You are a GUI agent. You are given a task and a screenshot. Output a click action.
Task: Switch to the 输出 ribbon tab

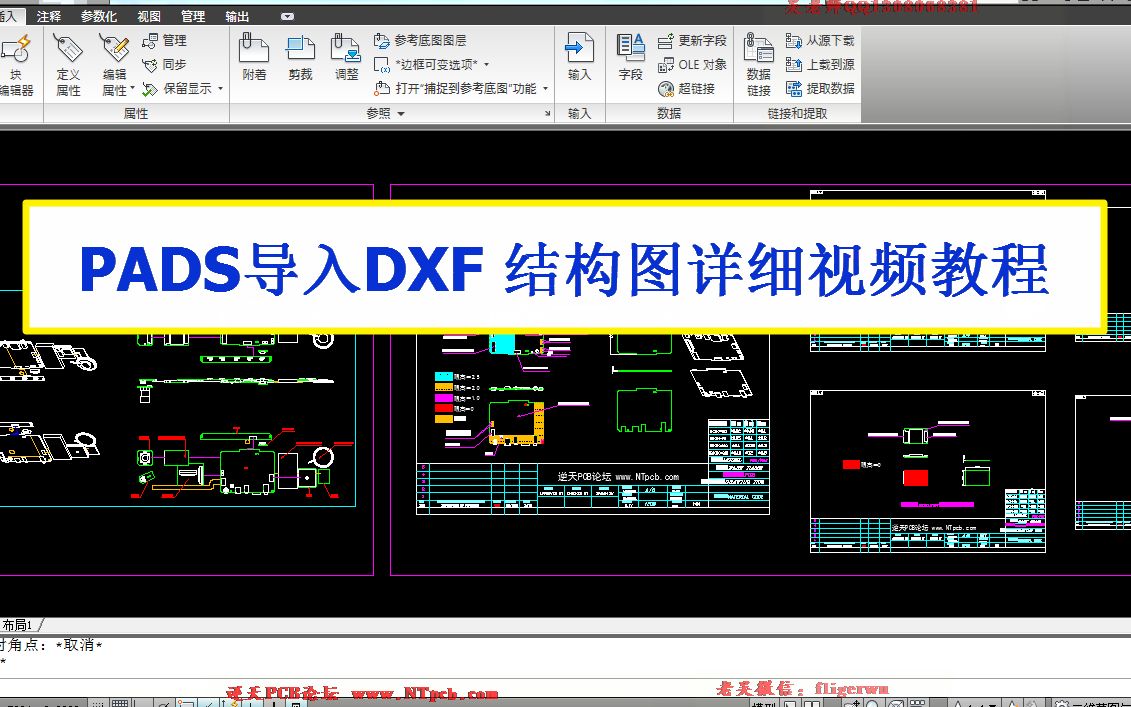click(x=237, y=16)
